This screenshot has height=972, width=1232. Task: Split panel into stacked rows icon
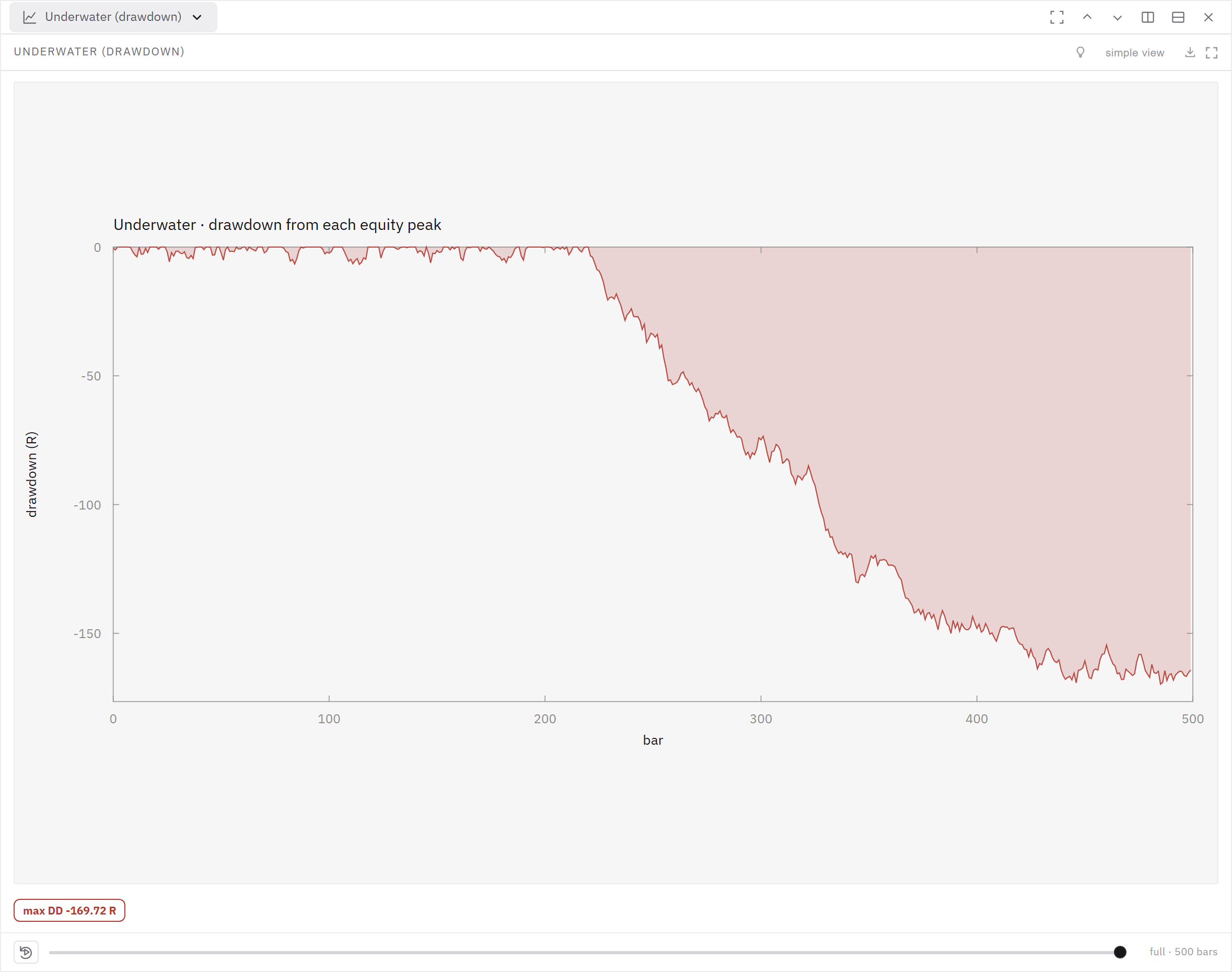pos(1178,17)
